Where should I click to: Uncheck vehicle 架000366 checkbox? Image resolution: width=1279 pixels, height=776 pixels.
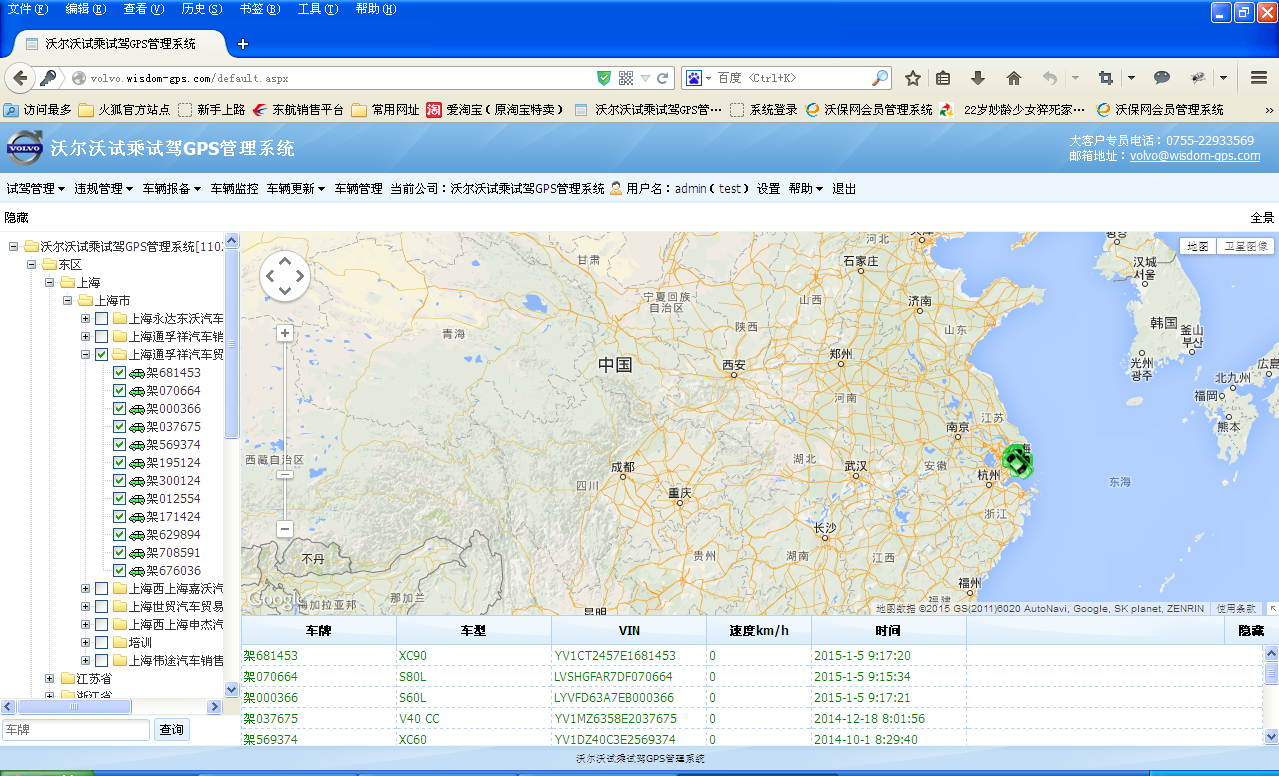[x=120, y=409]
